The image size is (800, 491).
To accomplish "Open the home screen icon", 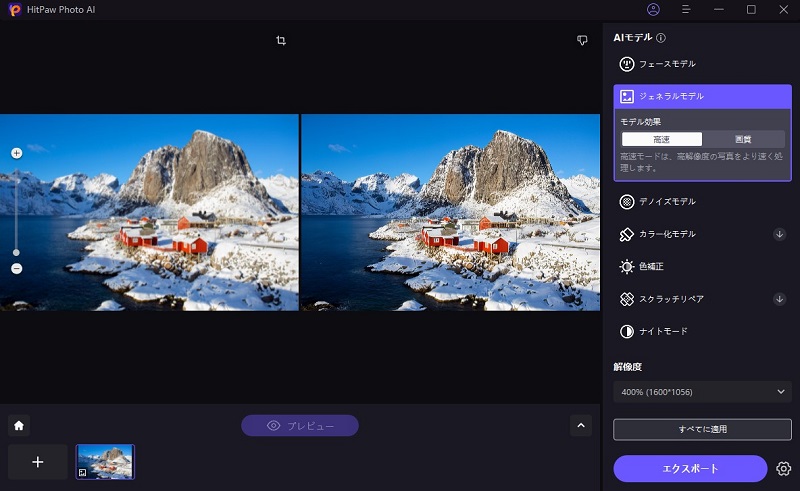I will pos(19,425).
